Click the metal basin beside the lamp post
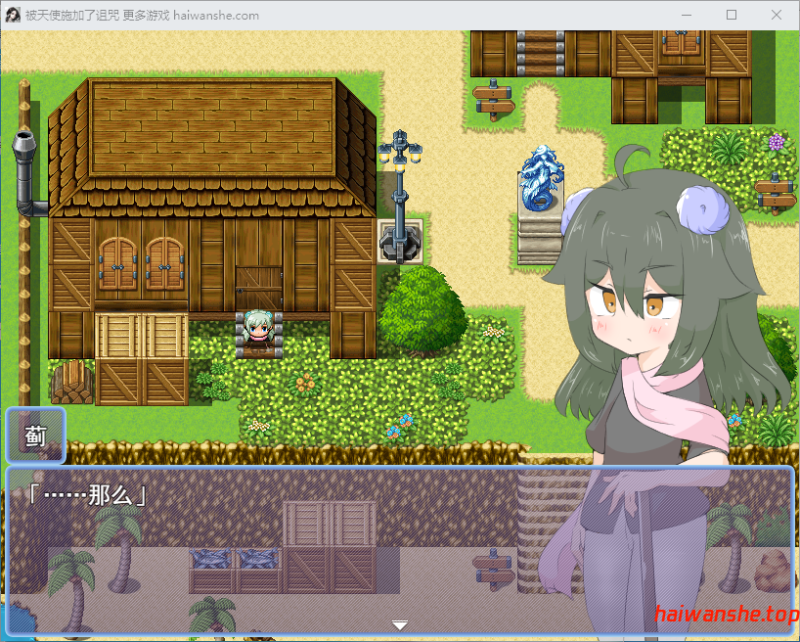The height and width of the screenshot is (642, 800). tap(399, 240)
